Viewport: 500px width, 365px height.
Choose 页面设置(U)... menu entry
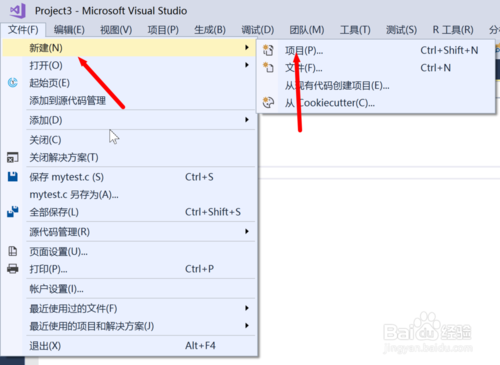129,251
